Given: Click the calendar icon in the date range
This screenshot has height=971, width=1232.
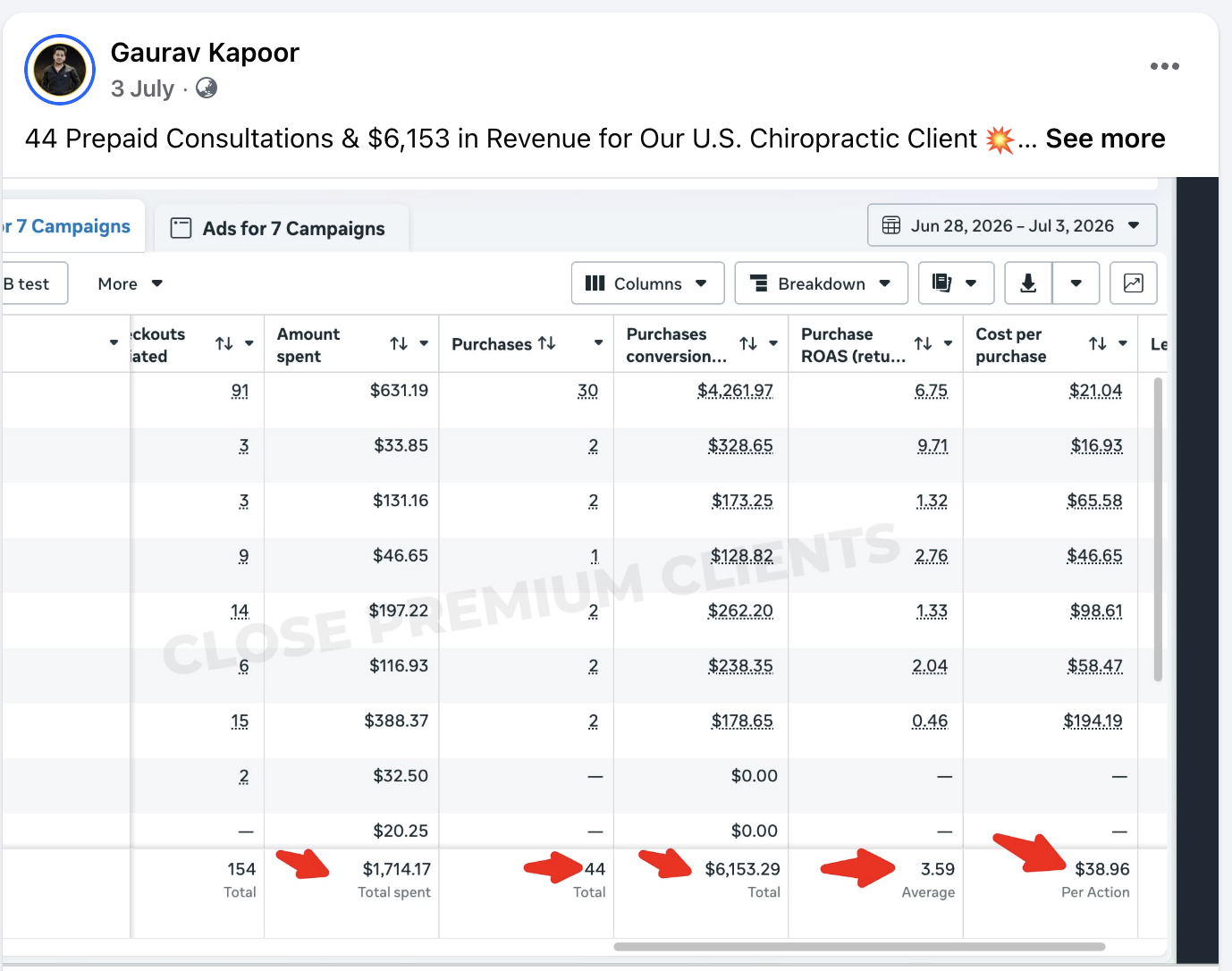Looking at the screenshot, I should [x=891, y=225].
